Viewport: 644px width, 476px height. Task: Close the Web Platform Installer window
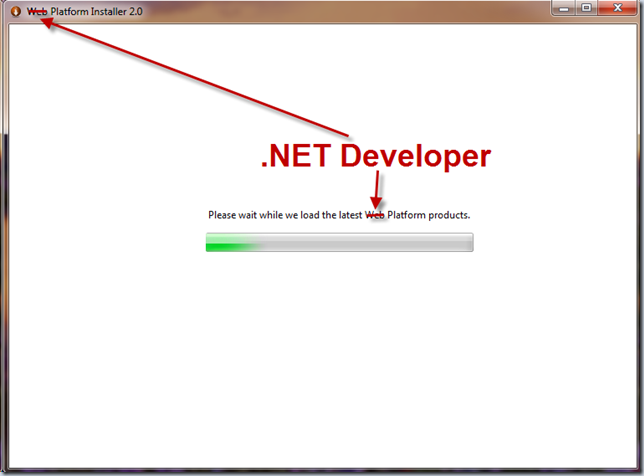tap(617, 8)
